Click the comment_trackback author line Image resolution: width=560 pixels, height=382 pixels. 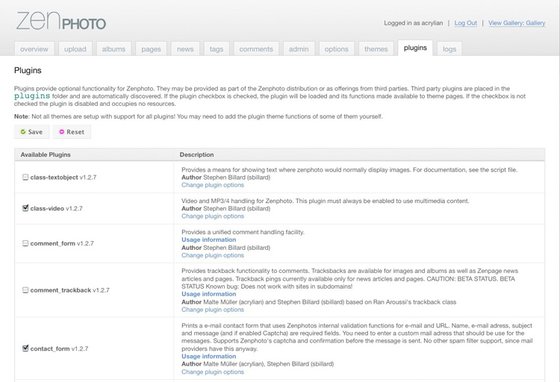319,302
